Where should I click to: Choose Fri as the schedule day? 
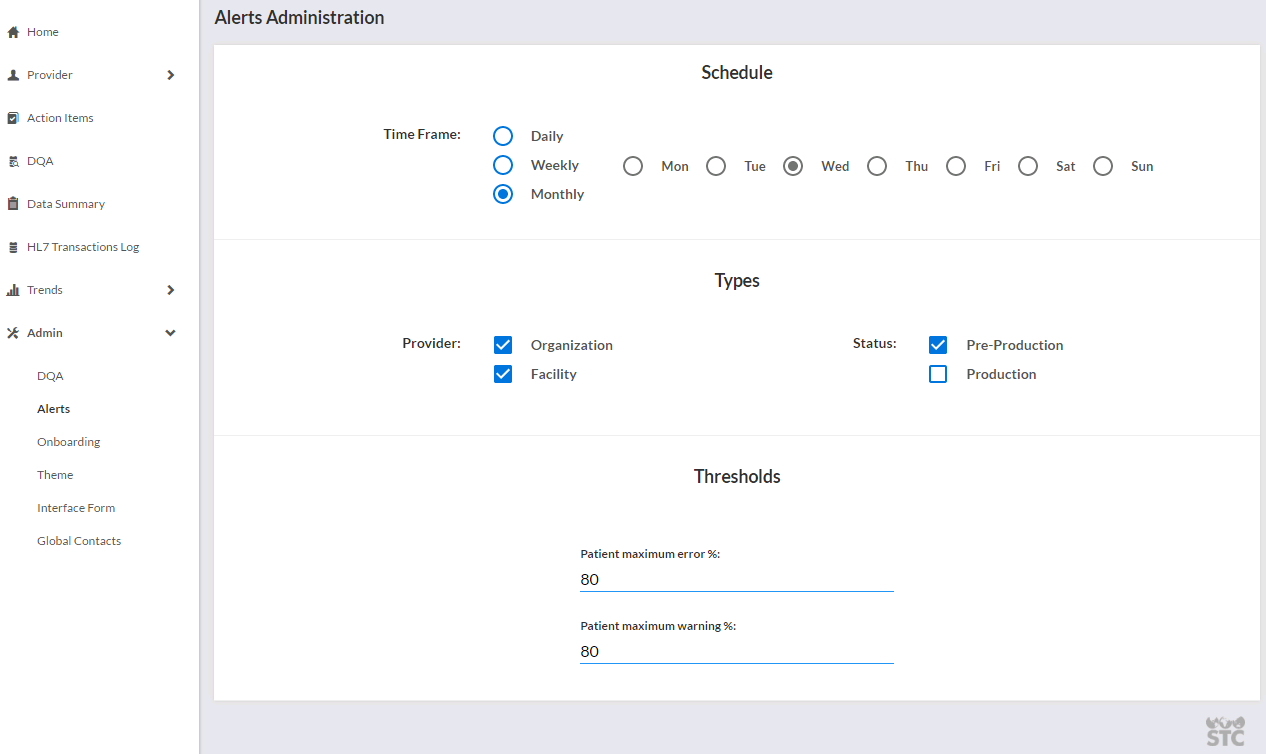(x=956, y=166)
